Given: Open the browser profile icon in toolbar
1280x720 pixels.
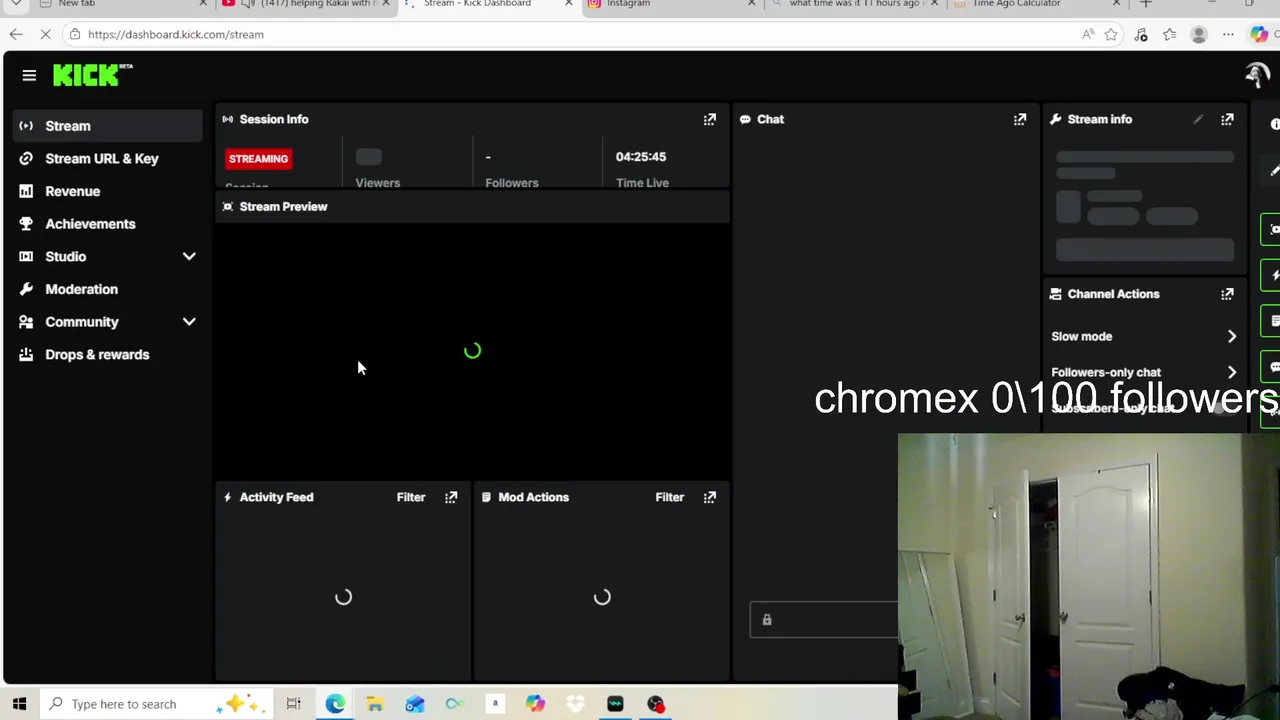Looking at the screenshot, I should point(1199,34).
